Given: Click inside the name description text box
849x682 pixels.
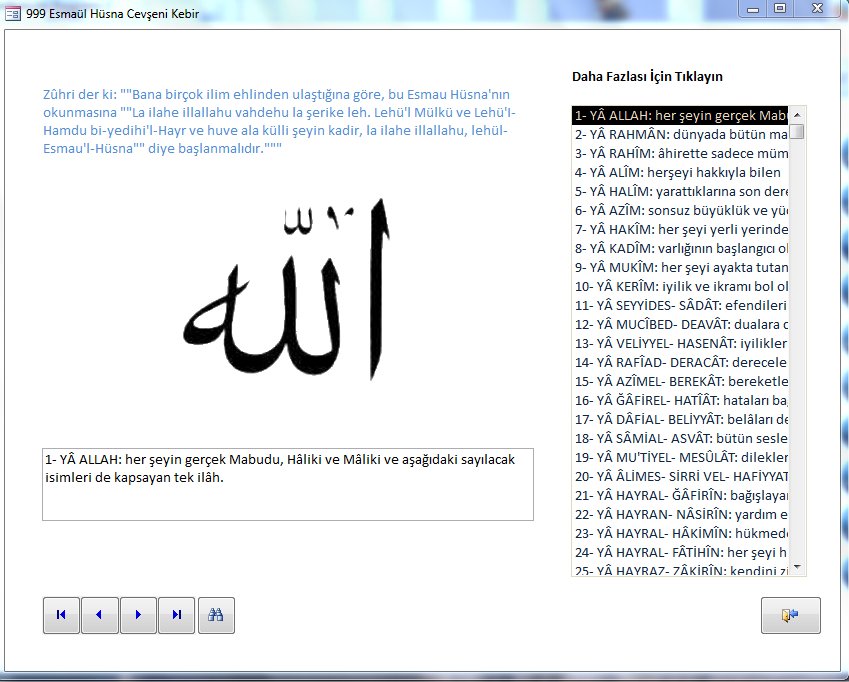Looking at the screenshot, I should [x=287, y=484].
